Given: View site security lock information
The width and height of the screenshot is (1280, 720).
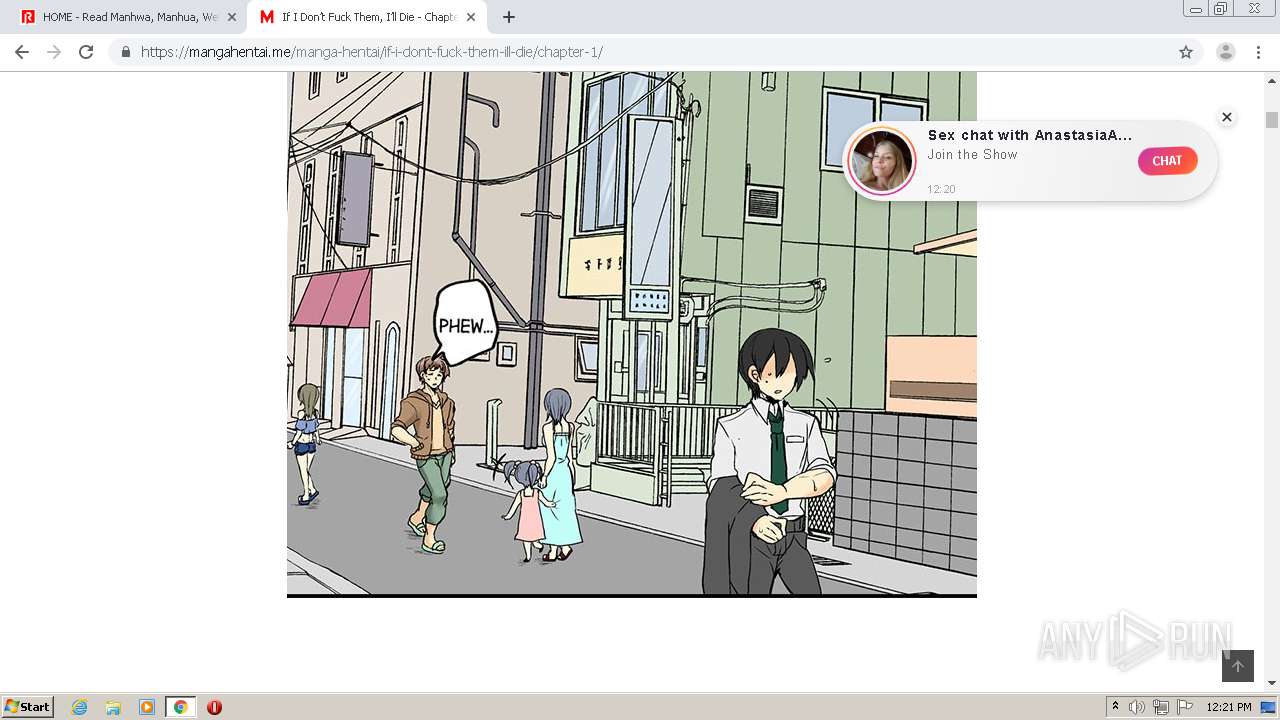Looking at the screenshot, I should 126,52.
